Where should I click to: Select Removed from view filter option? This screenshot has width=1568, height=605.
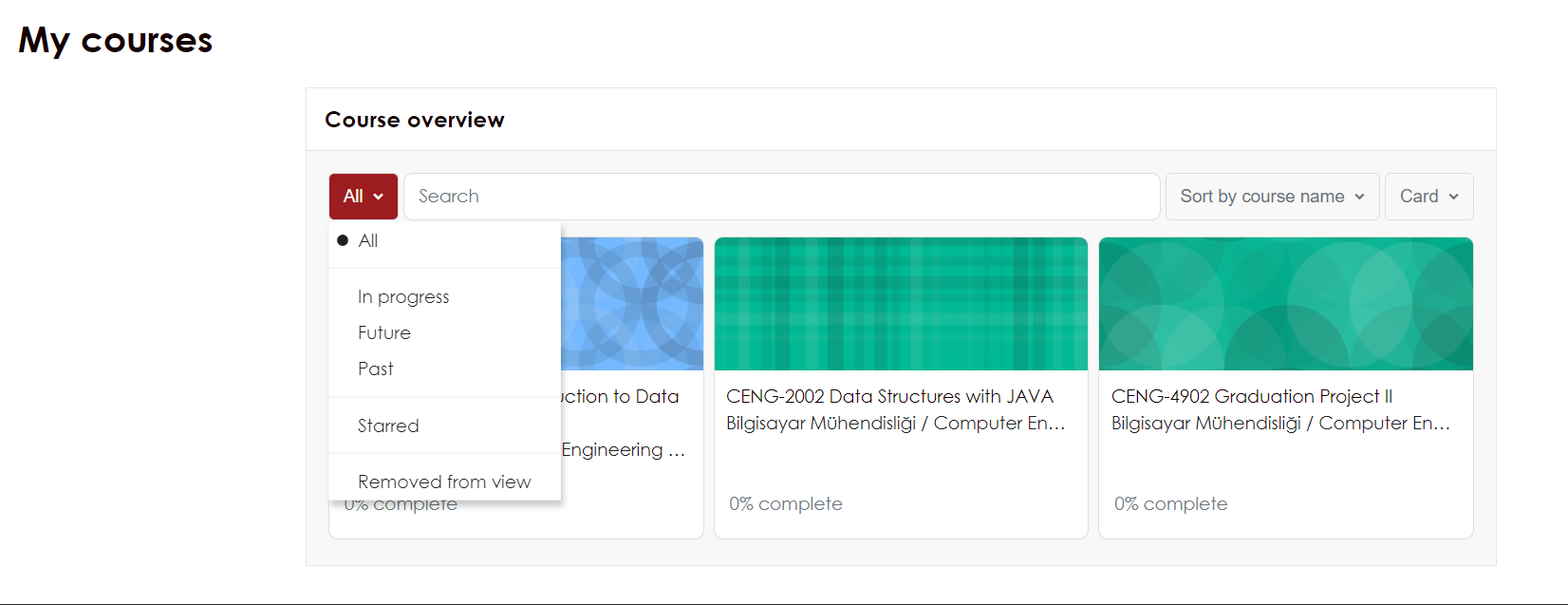tap(444, 482)
